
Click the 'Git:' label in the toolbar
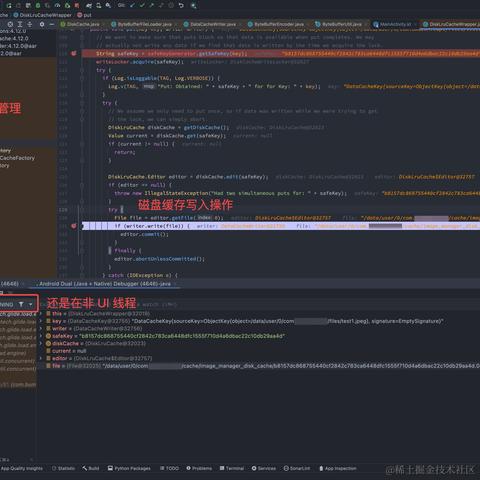coord(121,5)
